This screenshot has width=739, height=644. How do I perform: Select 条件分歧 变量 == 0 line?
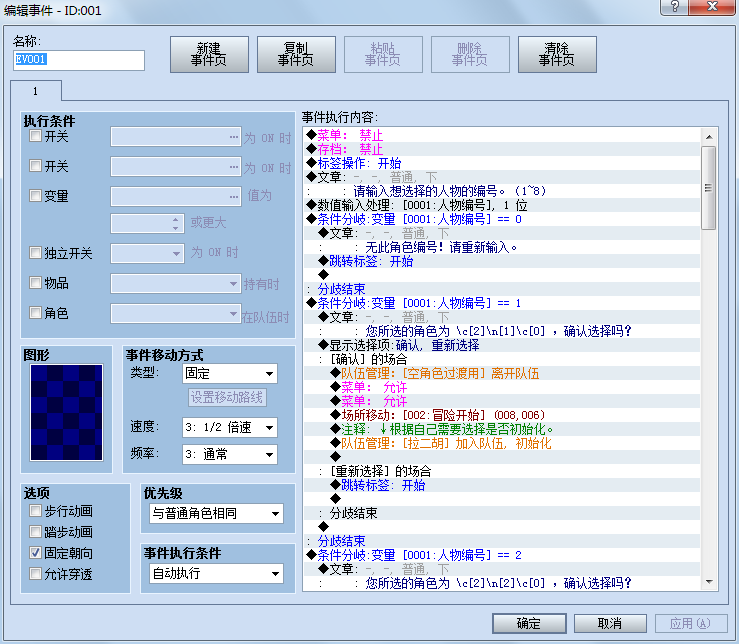[502, 219]
